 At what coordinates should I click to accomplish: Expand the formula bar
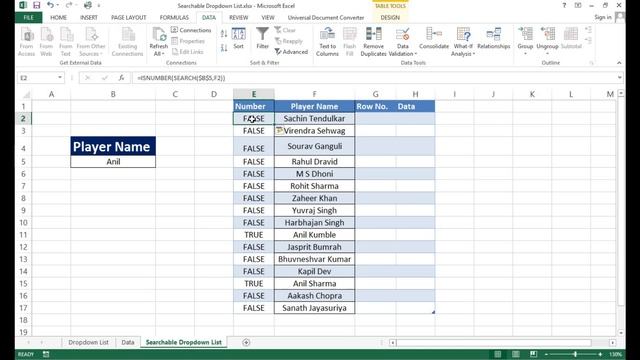[620, 78]
